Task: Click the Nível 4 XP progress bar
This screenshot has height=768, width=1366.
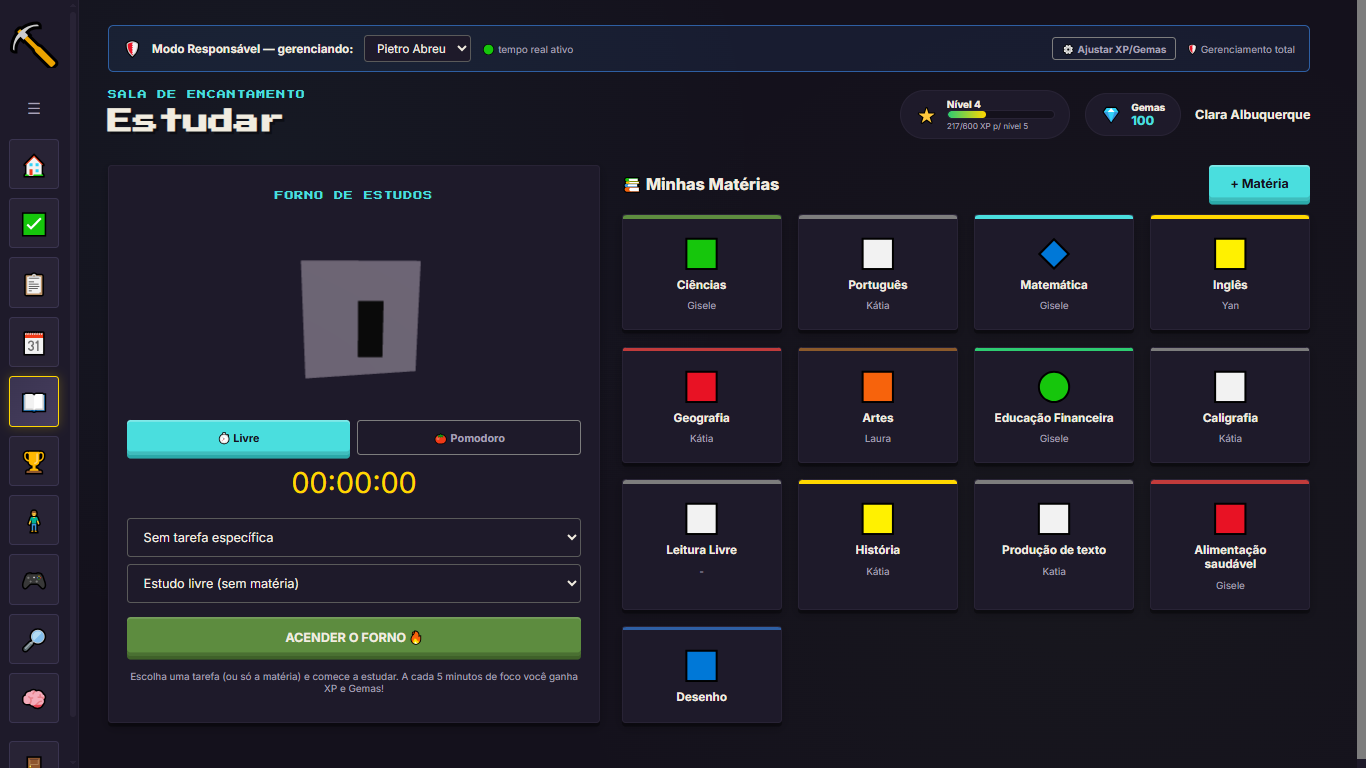Action: (1000, 115)
